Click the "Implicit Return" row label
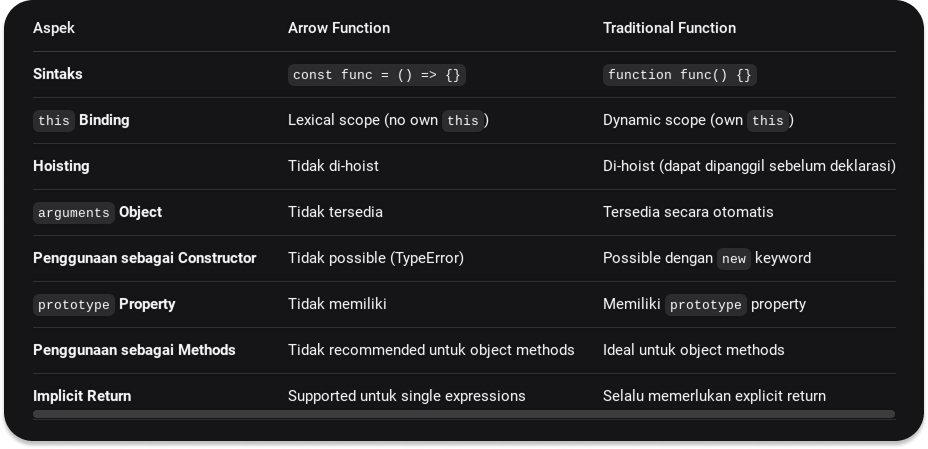 (82, 396)
